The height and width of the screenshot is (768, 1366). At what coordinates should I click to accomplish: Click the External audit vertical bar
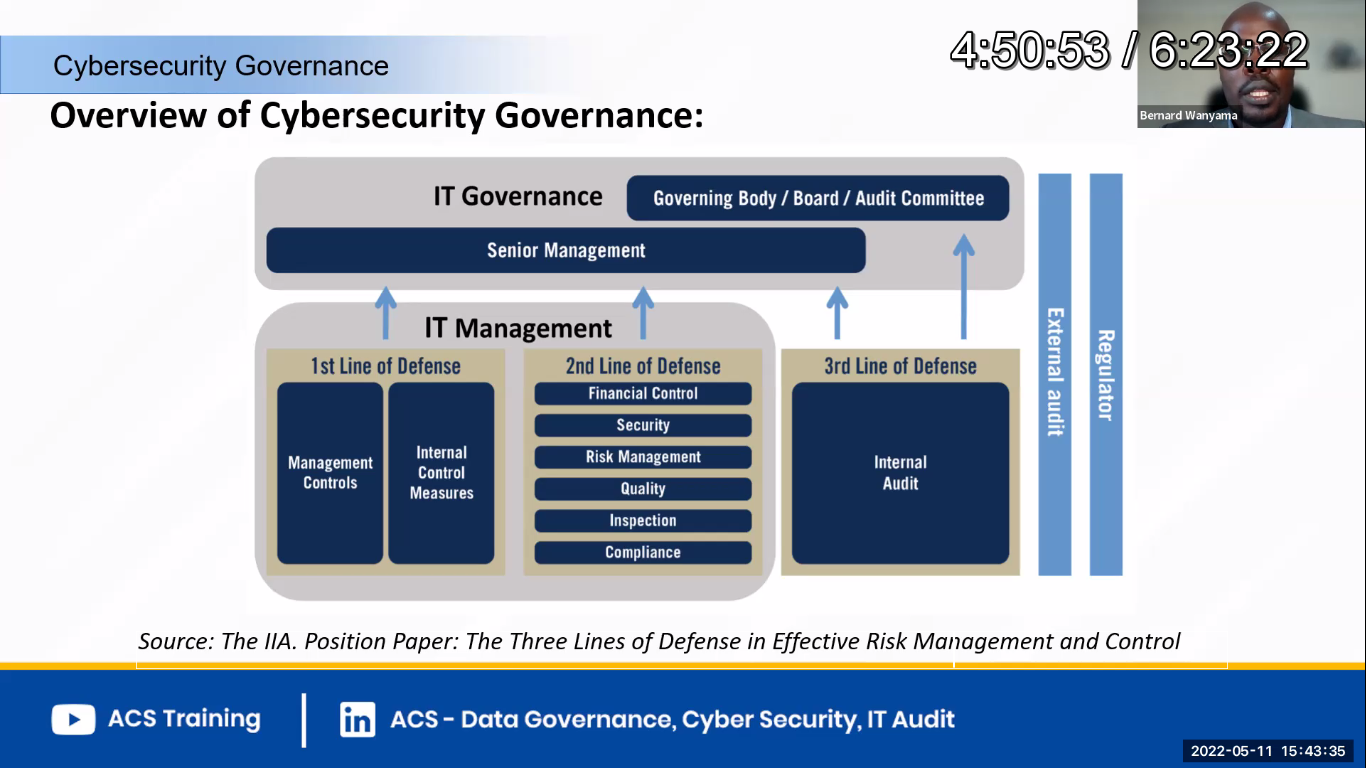[1055, 374]
